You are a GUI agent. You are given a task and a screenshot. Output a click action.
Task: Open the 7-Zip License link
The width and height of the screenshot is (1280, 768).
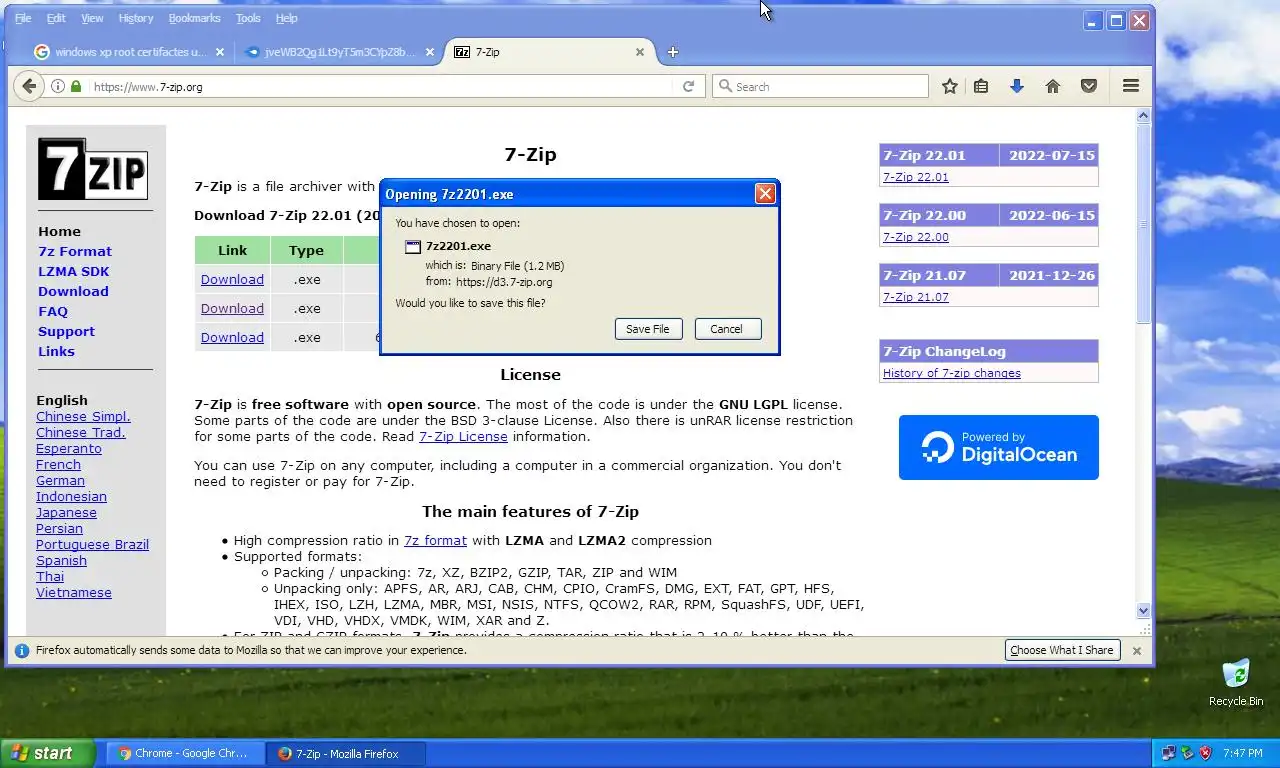(x=463, y=436)
